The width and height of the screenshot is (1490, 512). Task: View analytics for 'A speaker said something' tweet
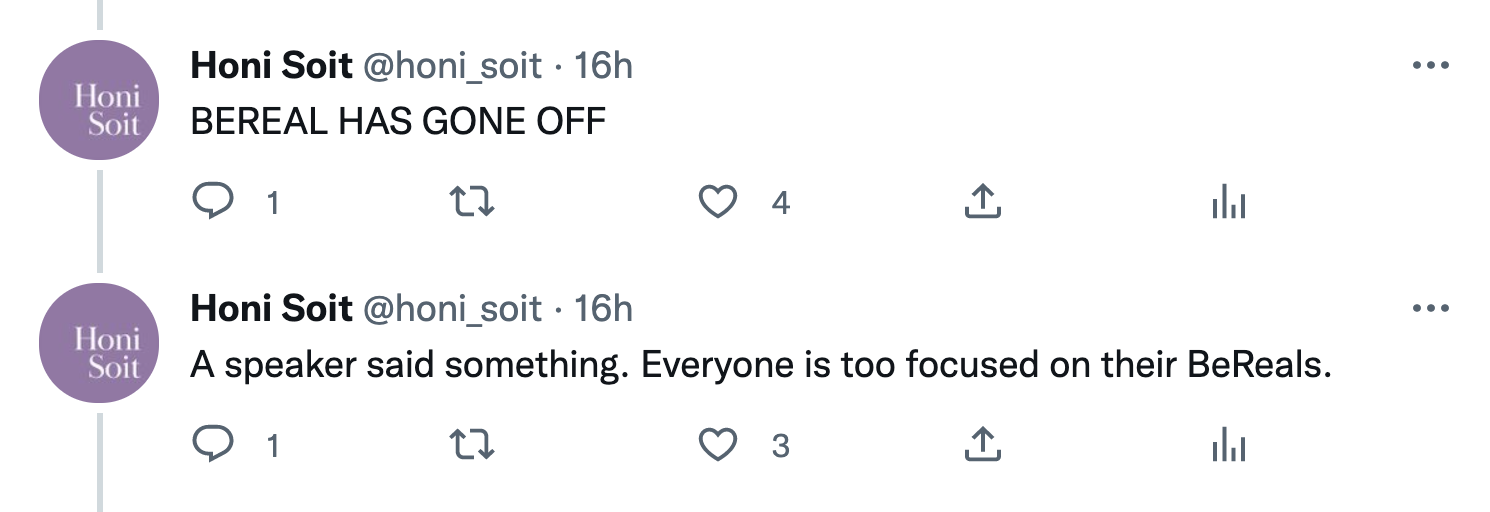(1228, 446)
